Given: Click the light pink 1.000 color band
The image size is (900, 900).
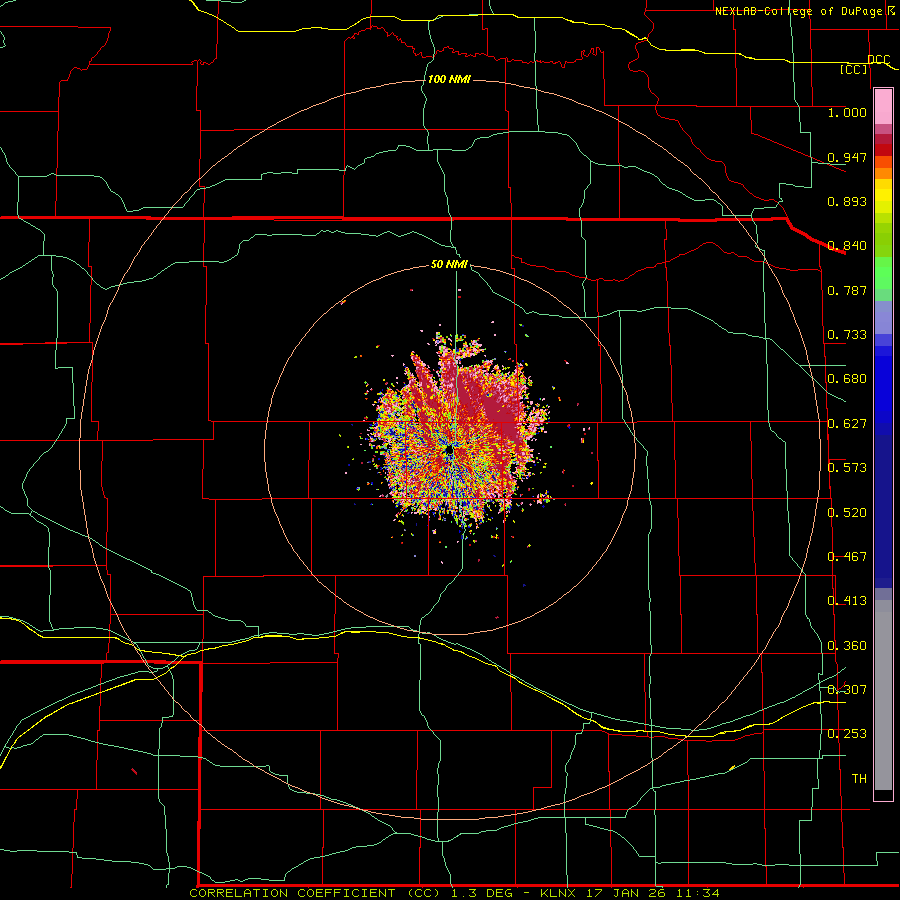Looking at the screenshot, I should pos(883,107).
